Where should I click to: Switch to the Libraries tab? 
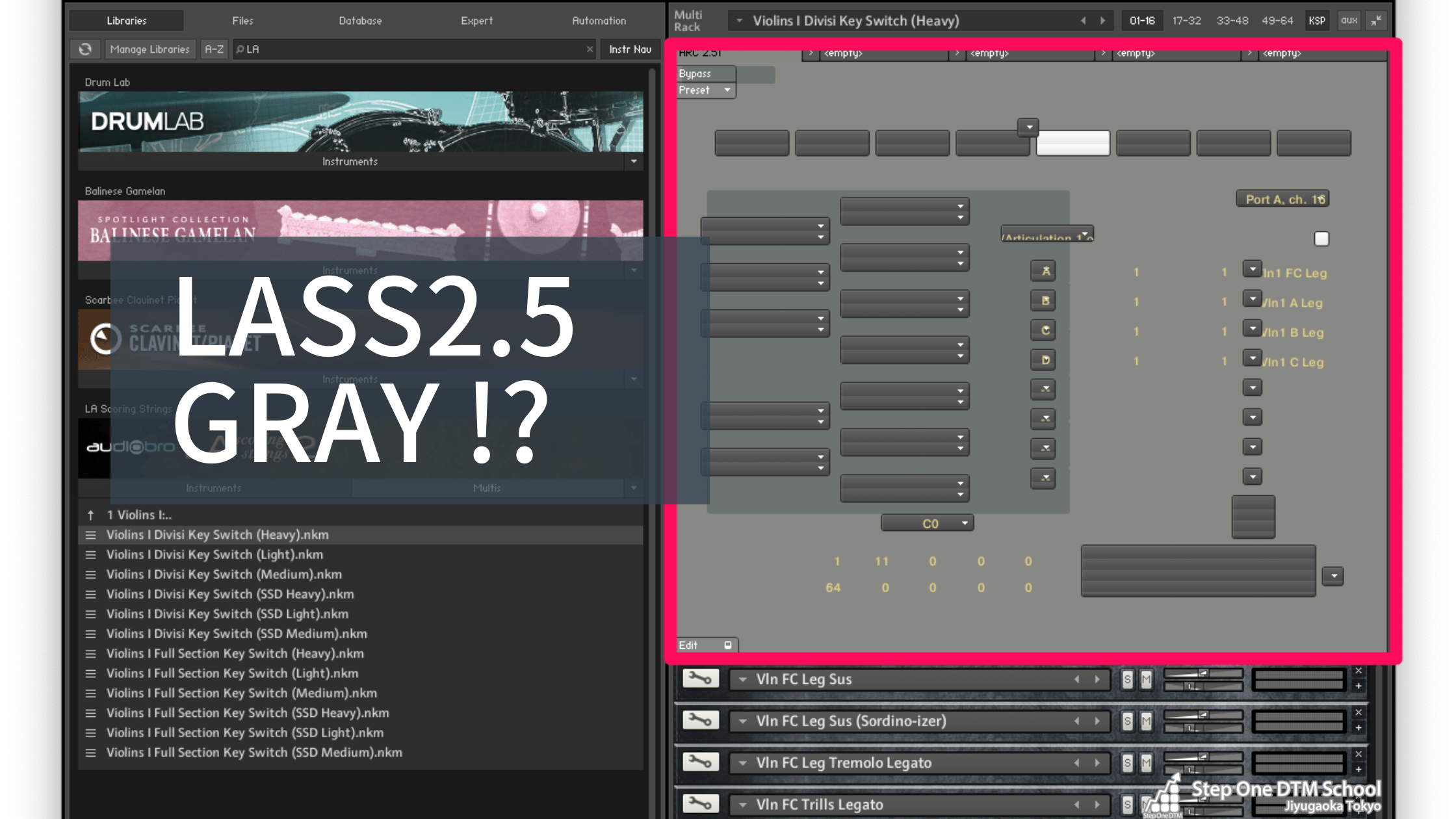tap(127, 21)
